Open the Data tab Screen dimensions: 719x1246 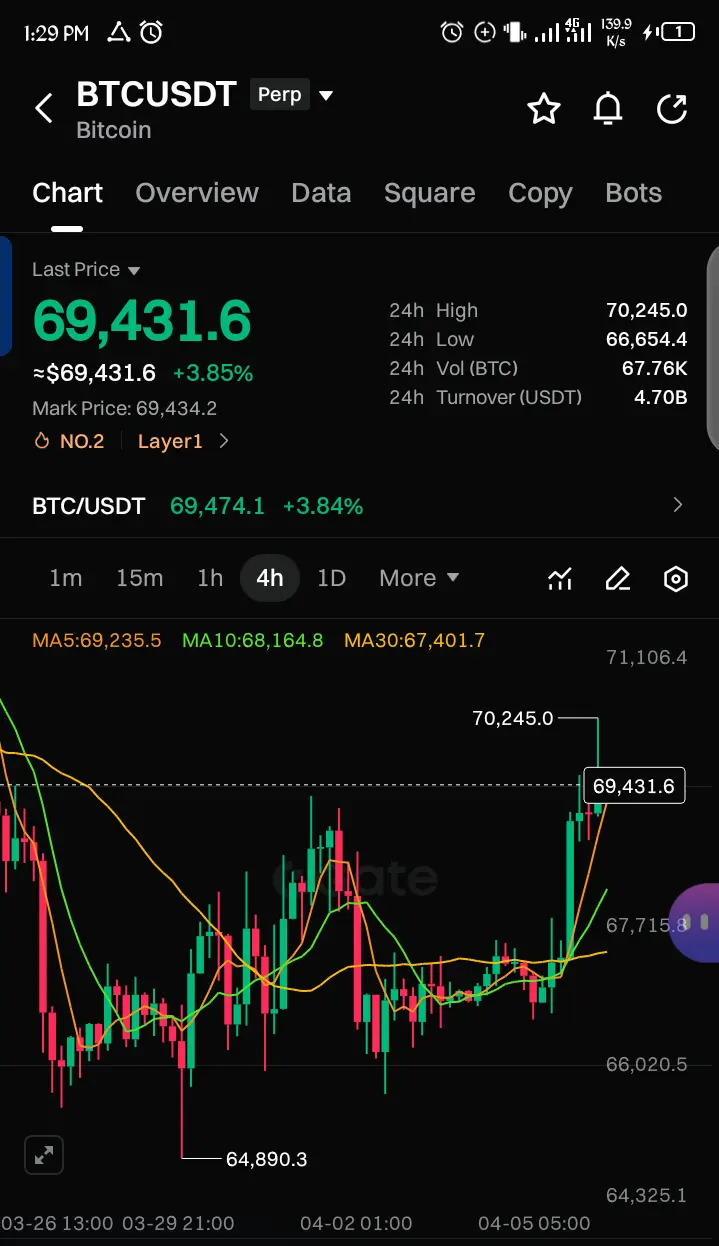(x=321, y=193)
